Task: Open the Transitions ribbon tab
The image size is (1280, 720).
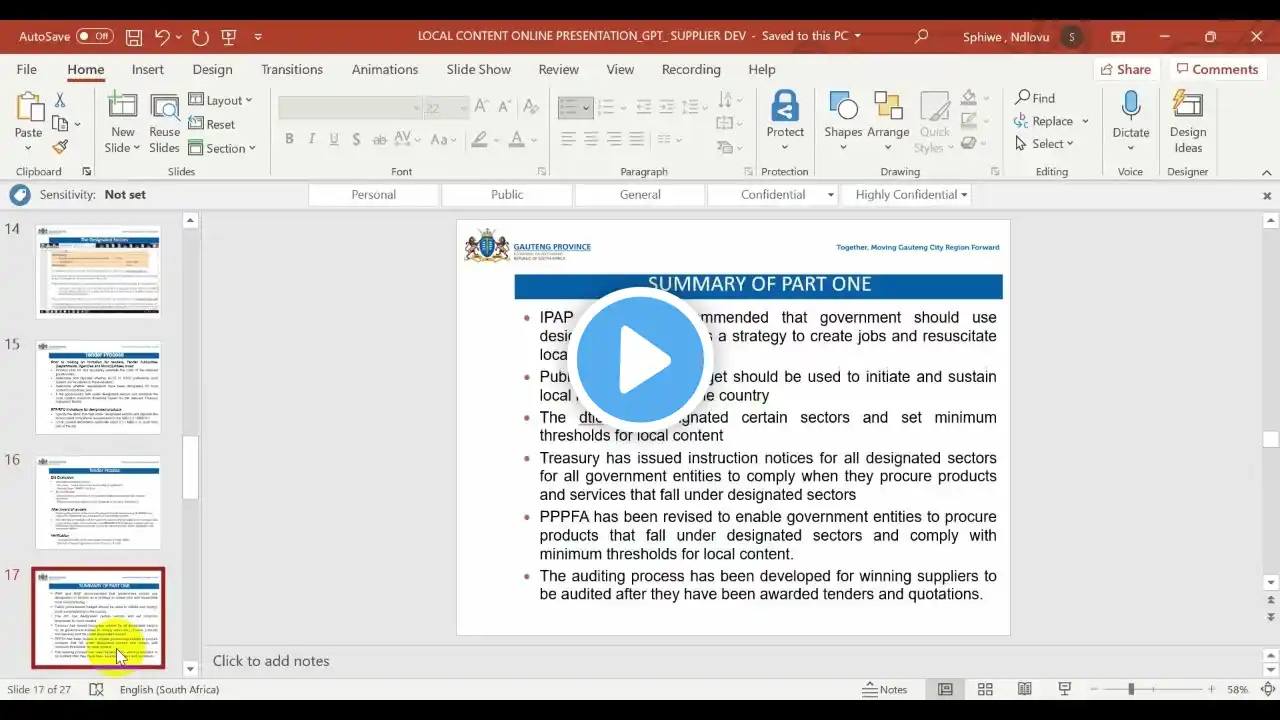Action: point(292,69)
